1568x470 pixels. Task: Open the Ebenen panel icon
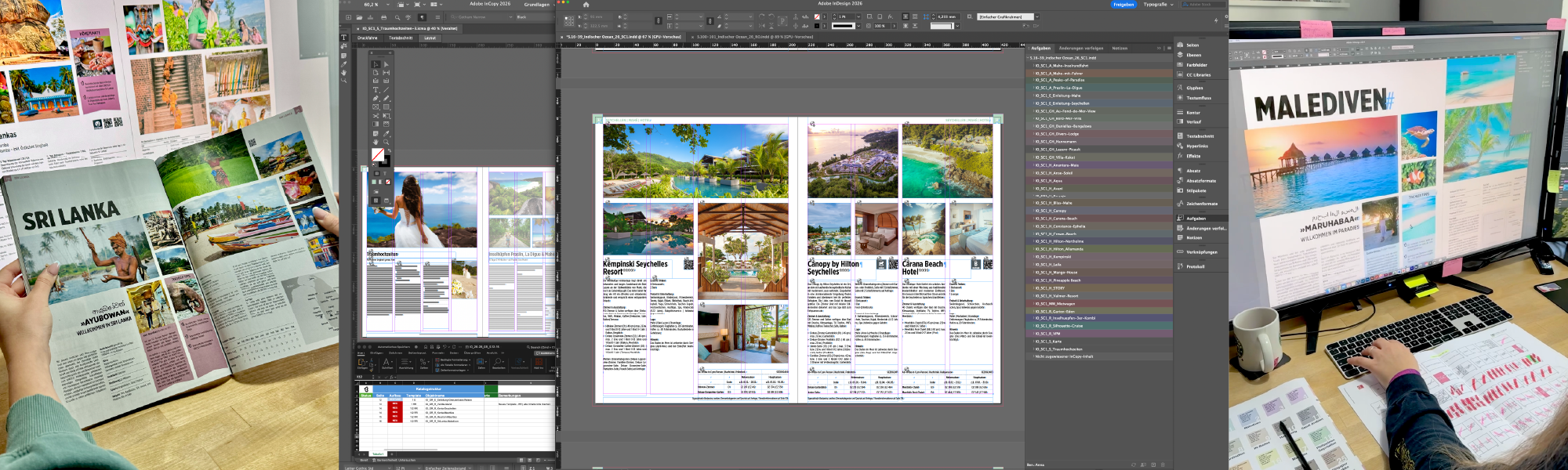point(1180,55)
